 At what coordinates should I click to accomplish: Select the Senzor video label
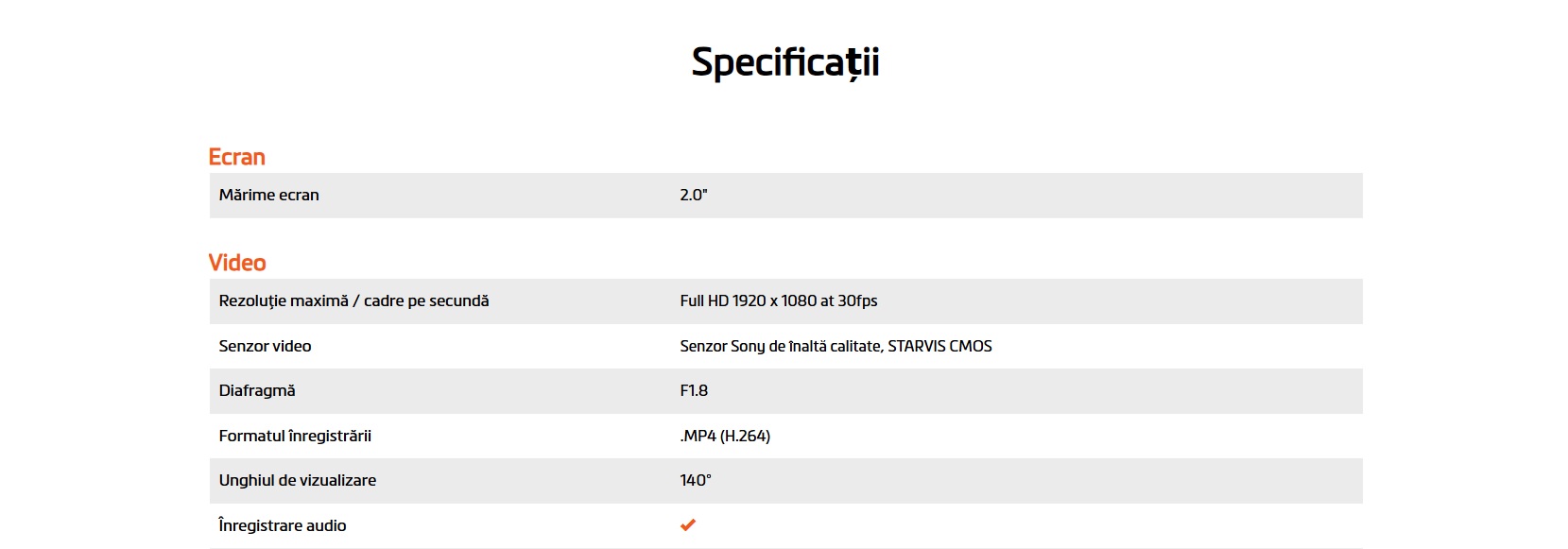point(265,347)
